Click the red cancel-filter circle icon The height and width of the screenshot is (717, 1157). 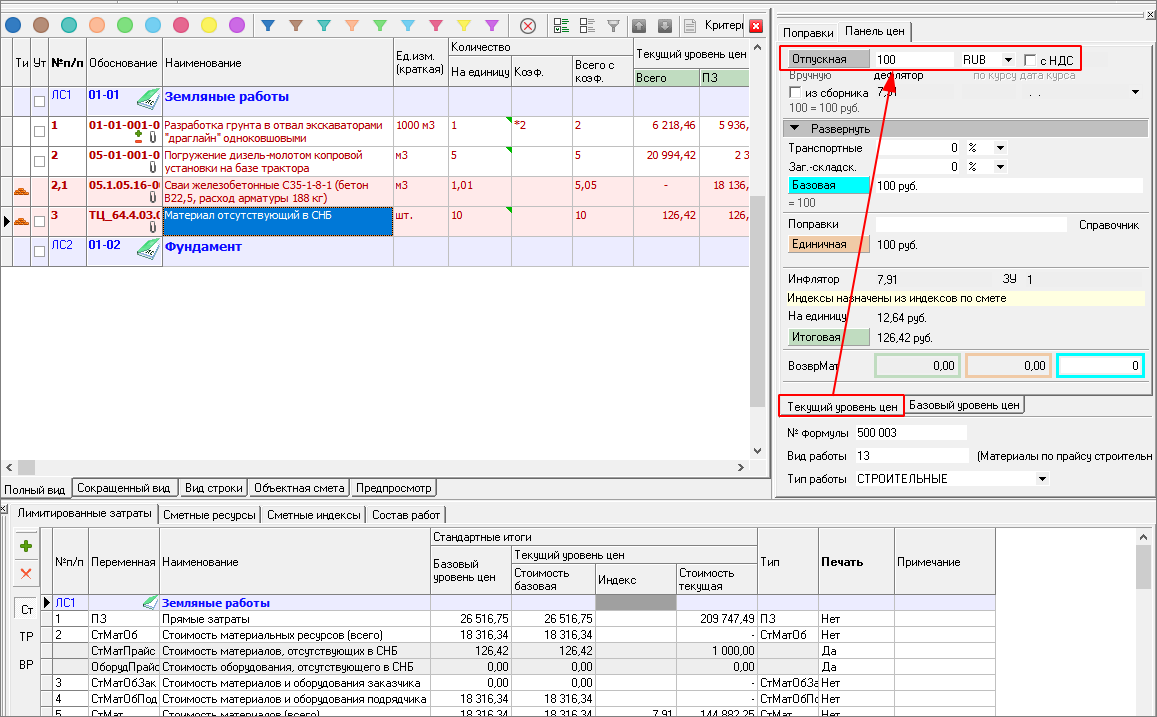[527, 25]
